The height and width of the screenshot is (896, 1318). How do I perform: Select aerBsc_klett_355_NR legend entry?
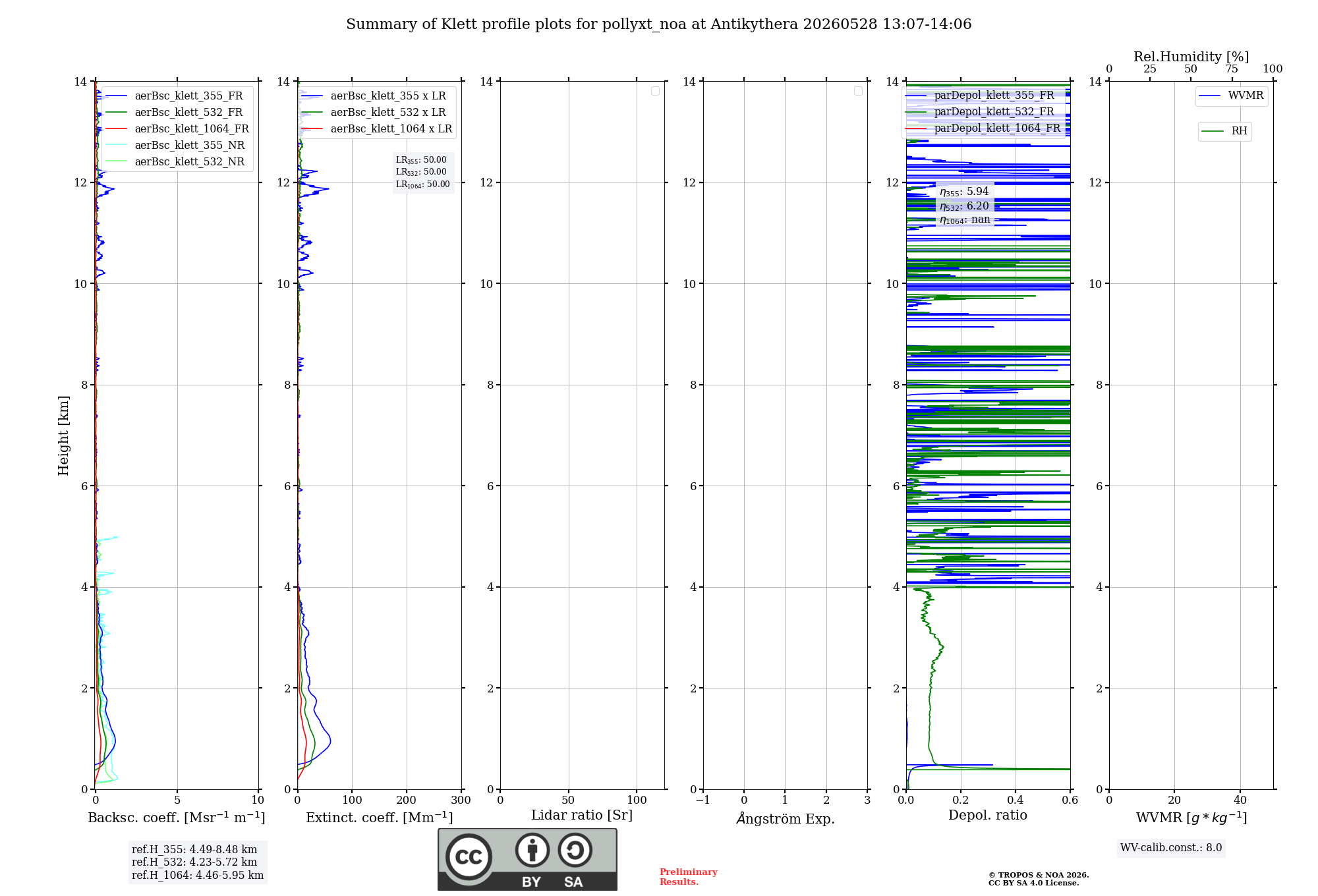tap(177, 146)
